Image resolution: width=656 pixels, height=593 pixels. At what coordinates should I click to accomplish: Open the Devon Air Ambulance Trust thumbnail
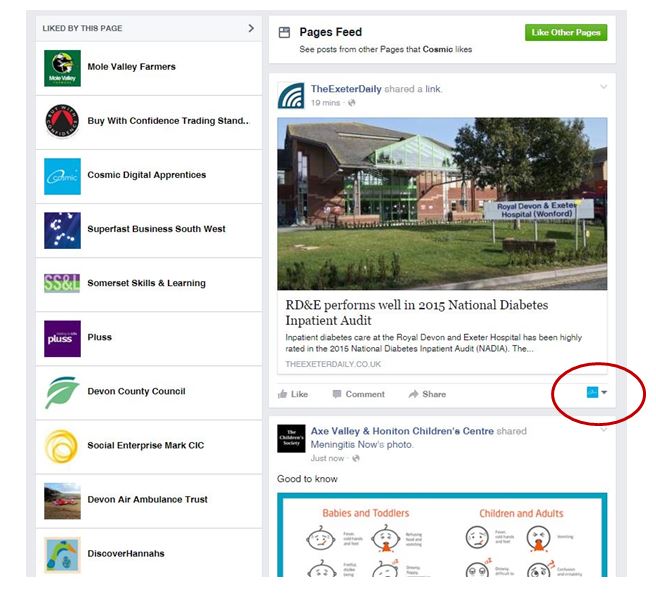coord(62,501)
